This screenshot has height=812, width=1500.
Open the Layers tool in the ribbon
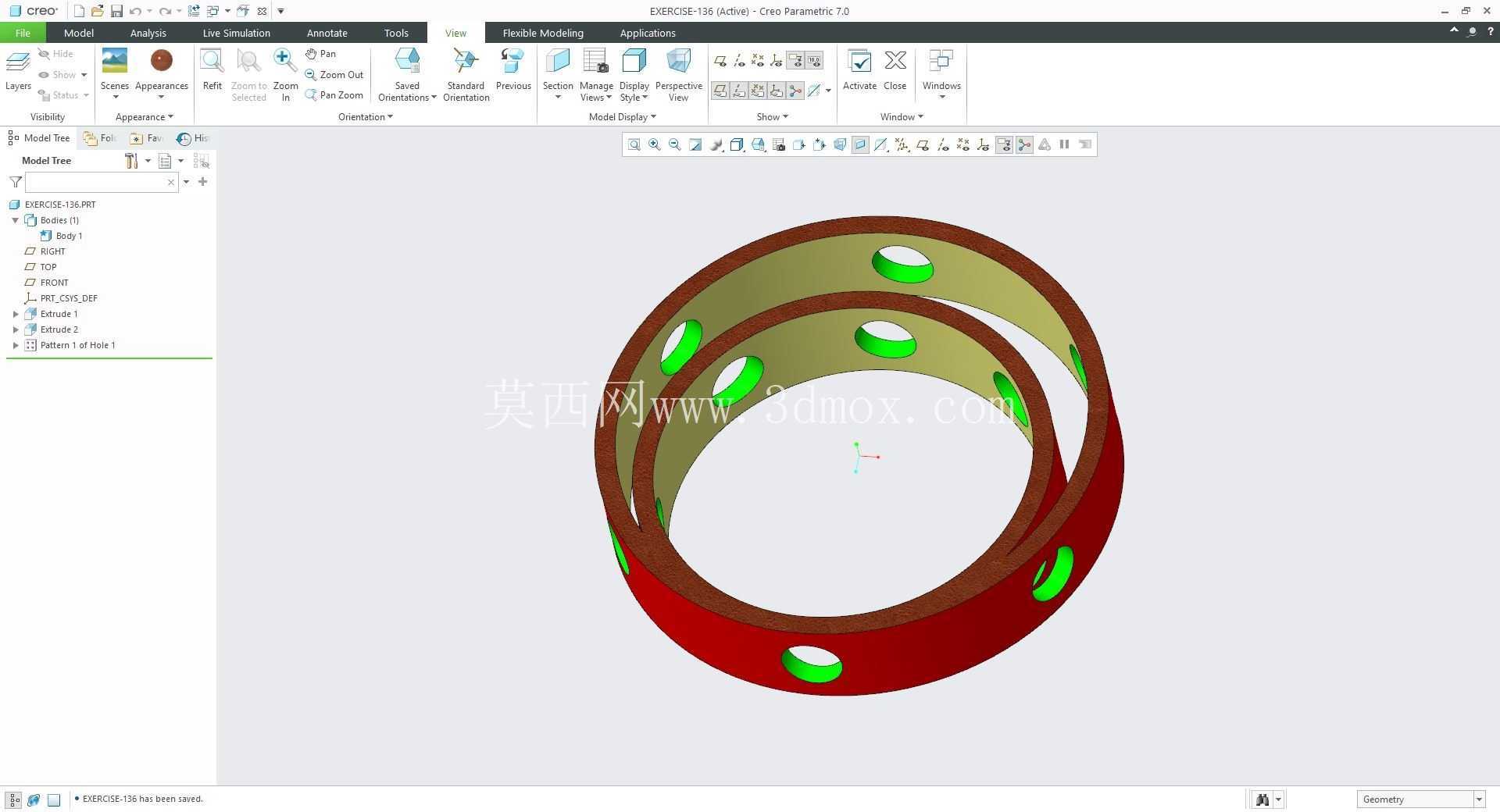coord(18,71)
